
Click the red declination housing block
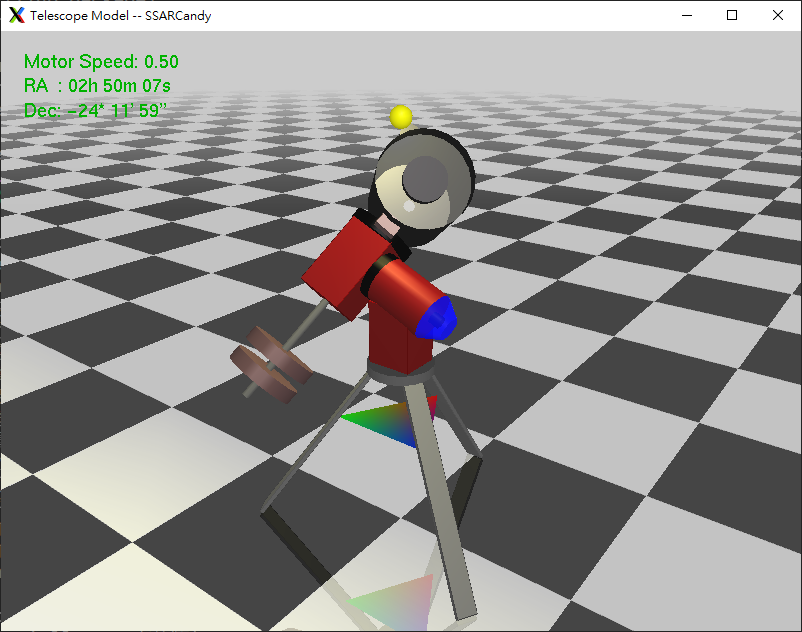click(x=346, y=267)
